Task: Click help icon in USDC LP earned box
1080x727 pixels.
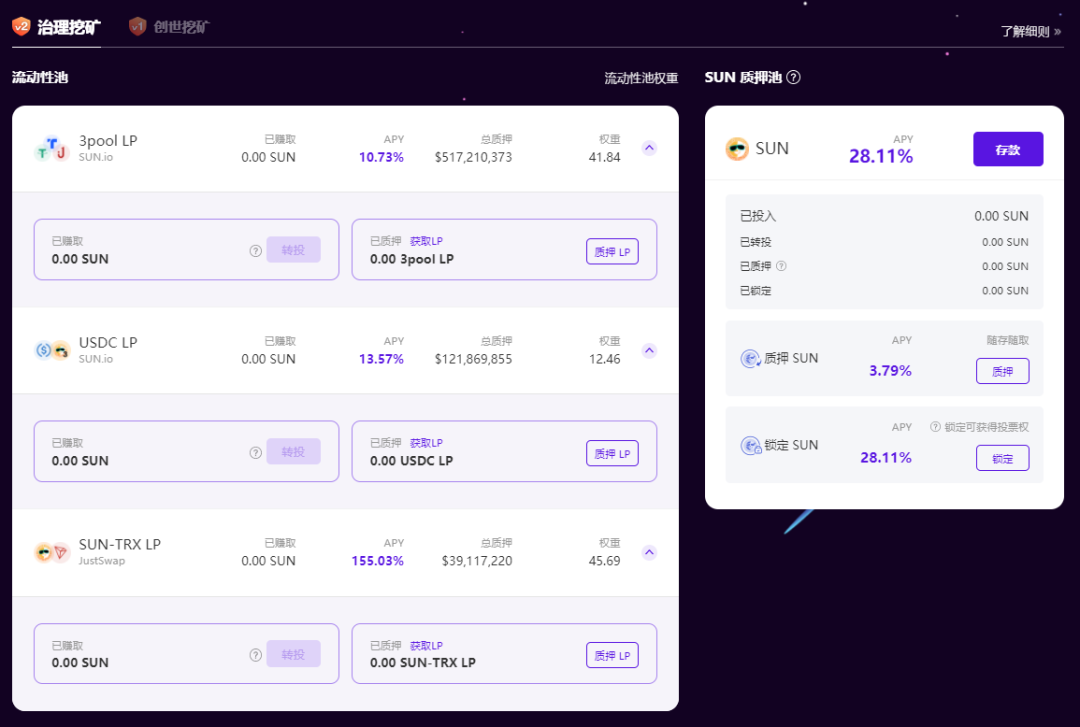Action: (x=256, y=453)
